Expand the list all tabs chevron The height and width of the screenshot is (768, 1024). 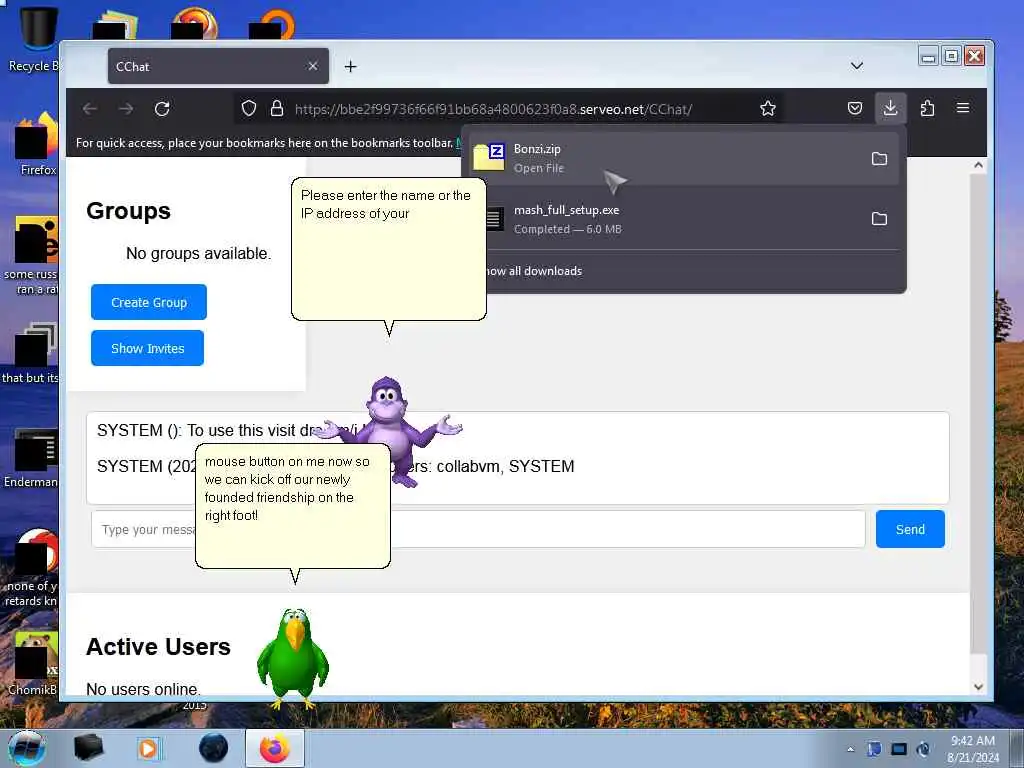click(857, 66)
